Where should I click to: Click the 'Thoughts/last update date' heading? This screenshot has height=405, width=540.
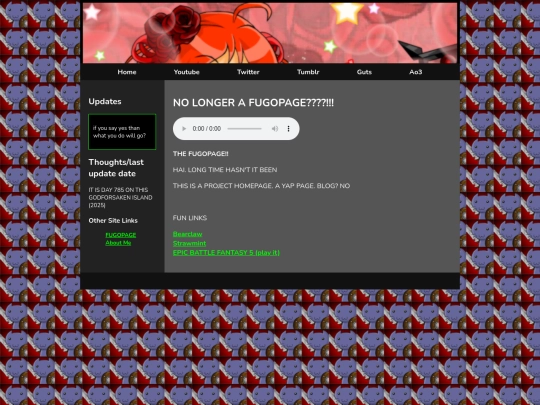[116, 168]
